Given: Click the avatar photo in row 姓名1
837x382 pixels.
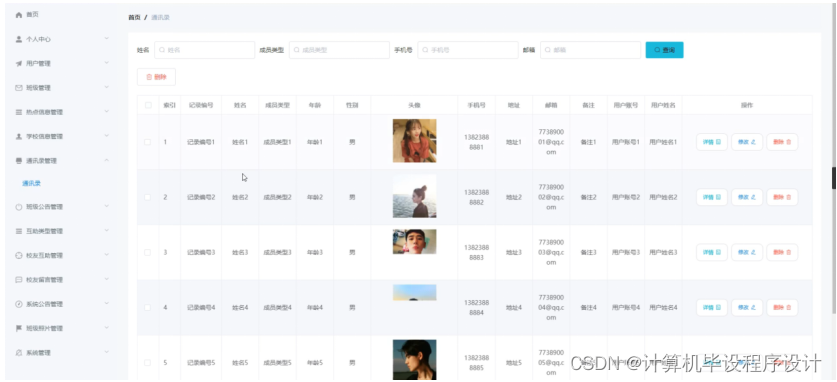Looking at the screenshot, I should [x=414, y=140].
